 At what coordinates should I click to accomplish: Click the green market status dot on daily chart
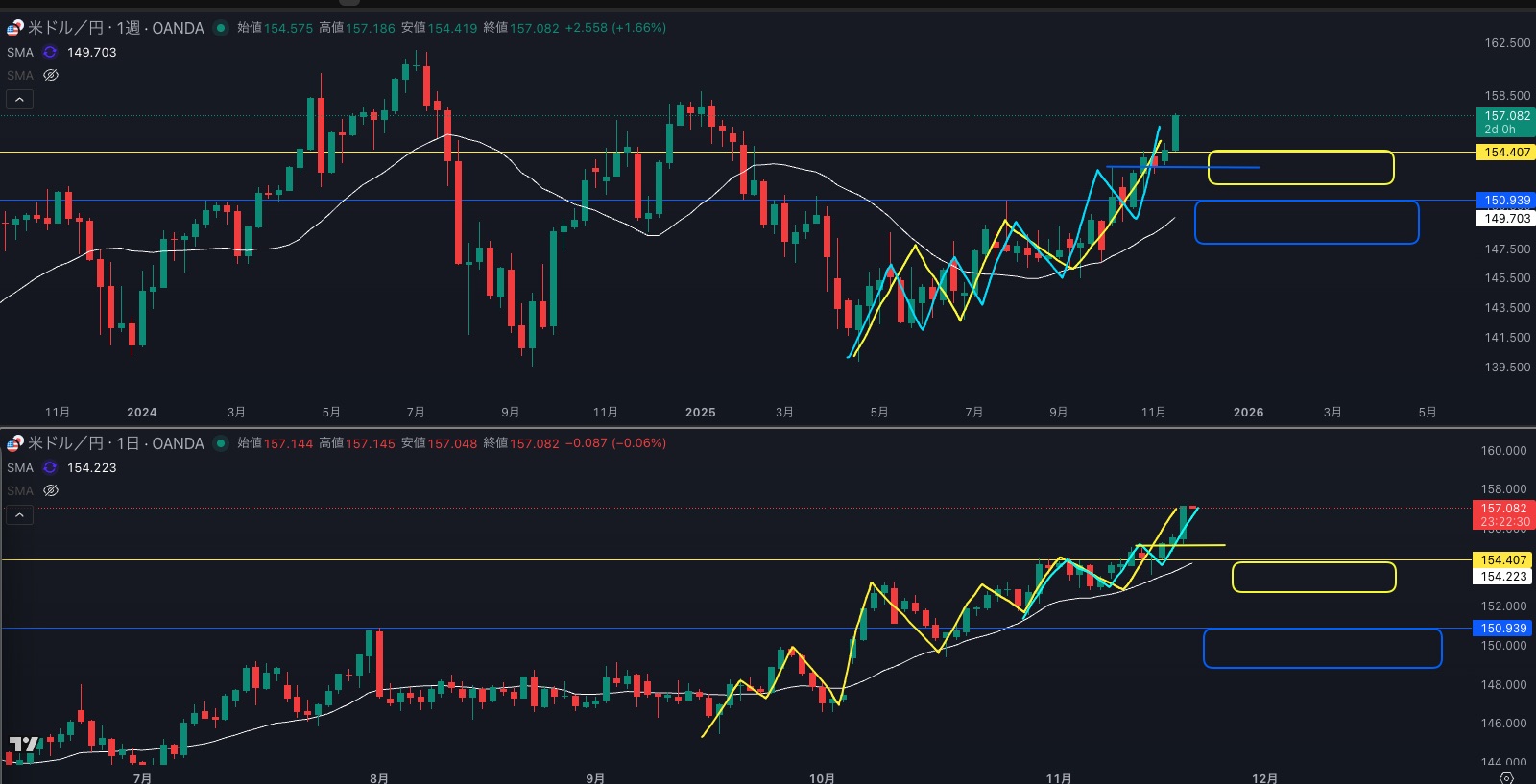click(221, 443)
